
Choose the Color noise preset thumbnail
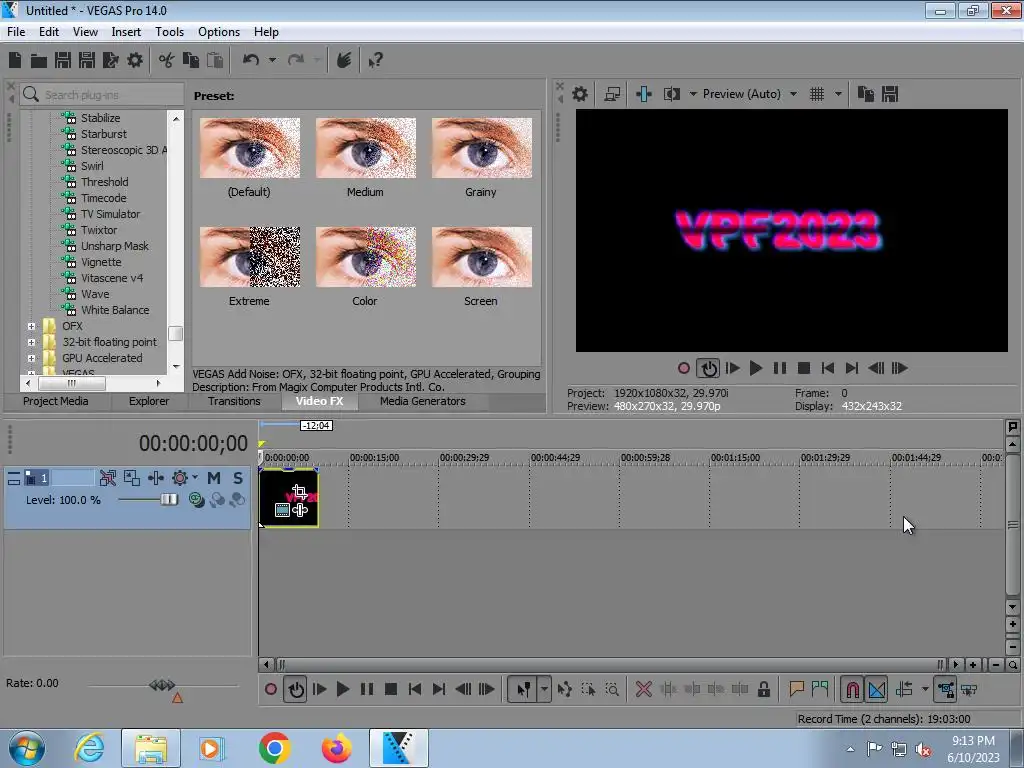coord(365,257)
